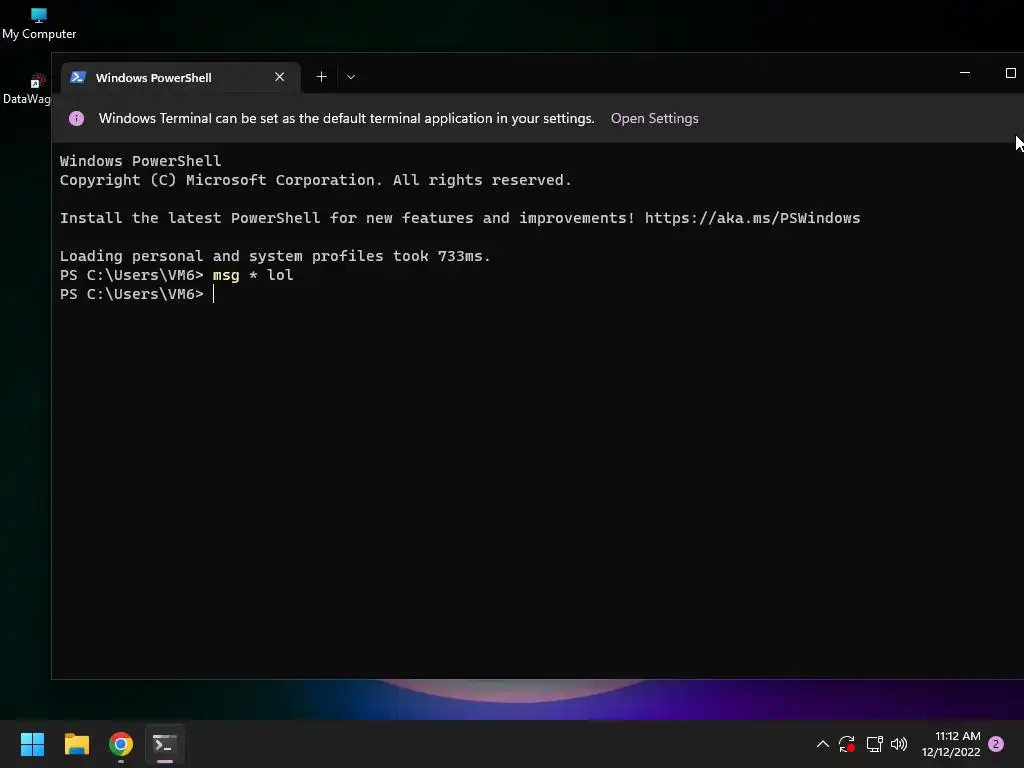Click the Open Settings link
Image resolution: width=1024 pixels, height=768 pixels.
pos(654,118)
